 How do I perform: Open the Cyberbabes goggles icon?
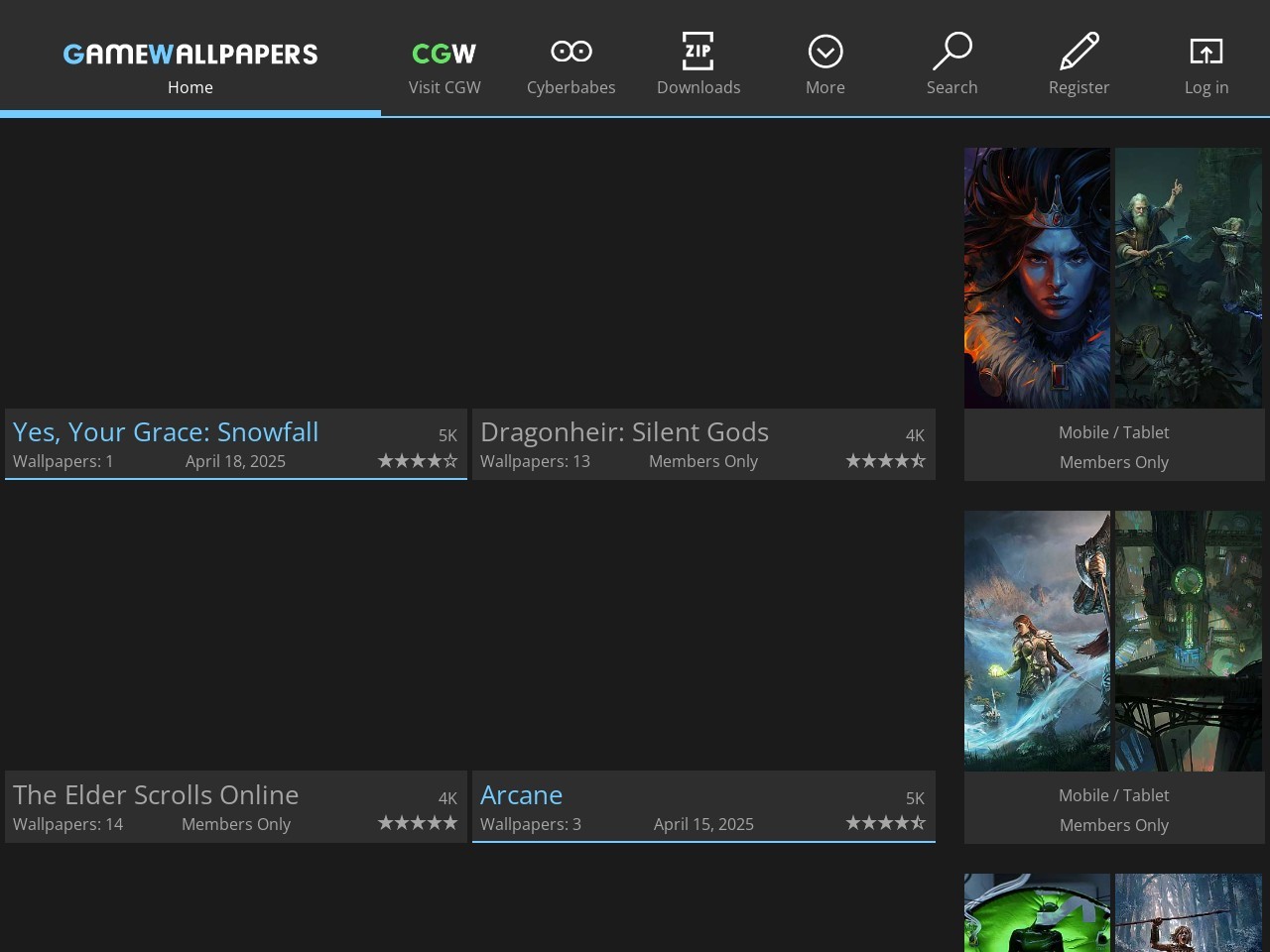[x=571, y=52]
